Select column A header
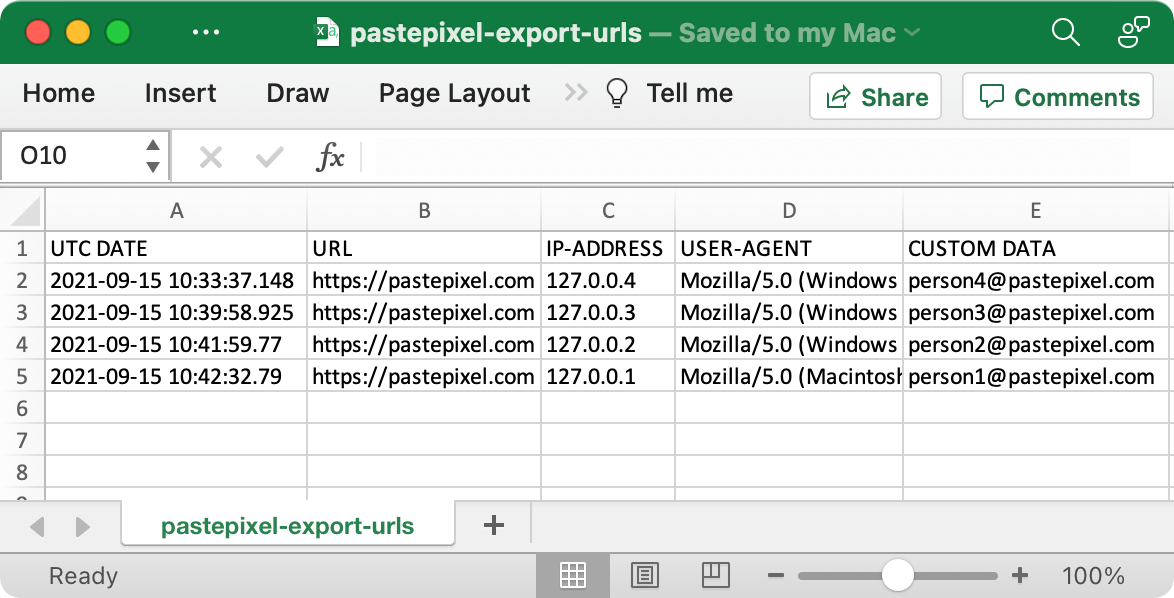 point(177,211)
